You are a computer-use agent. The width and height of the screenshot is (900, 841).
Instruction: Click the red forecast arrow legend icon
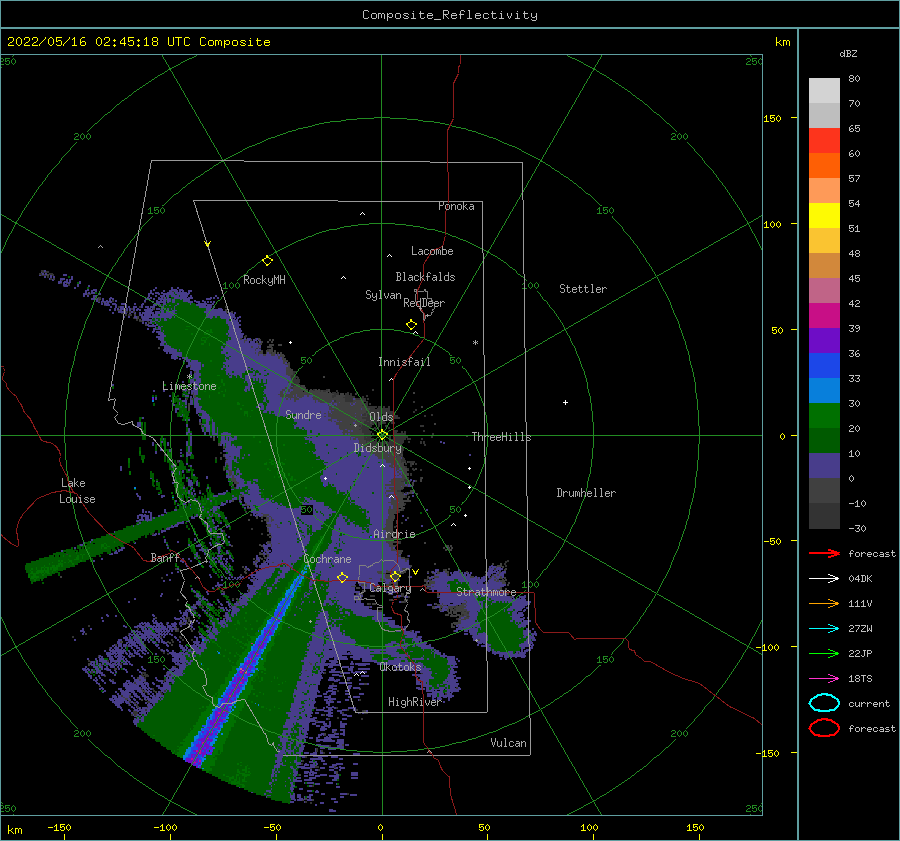(x=824, y=553)
